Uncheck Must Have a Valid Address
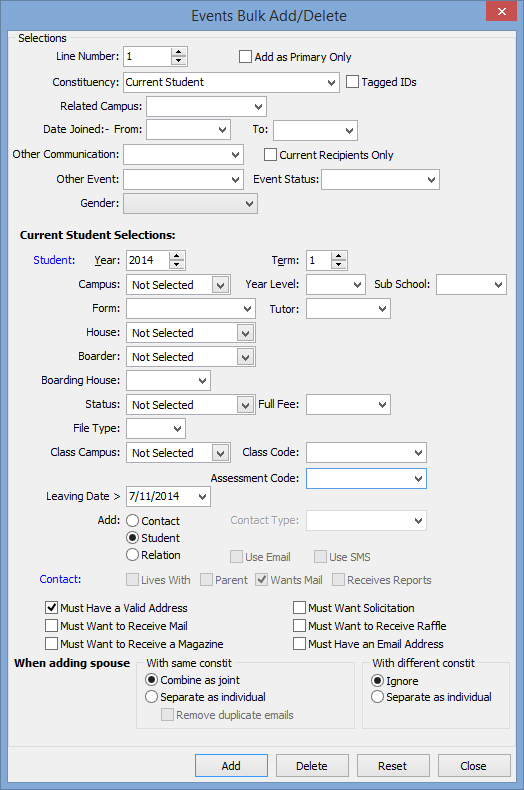Image resolution: width=524 pixels, height=790 pixels. click(51, 608)
